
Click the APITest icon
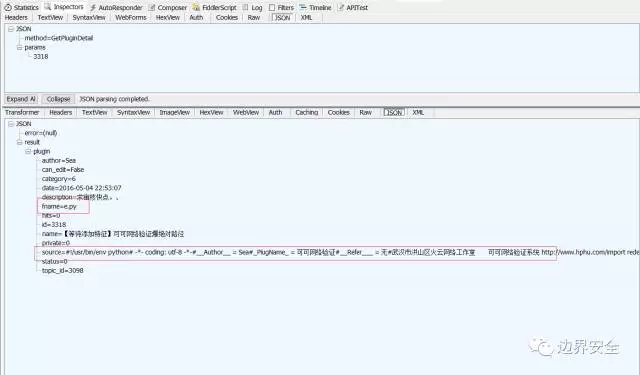[x=341, y=7]
